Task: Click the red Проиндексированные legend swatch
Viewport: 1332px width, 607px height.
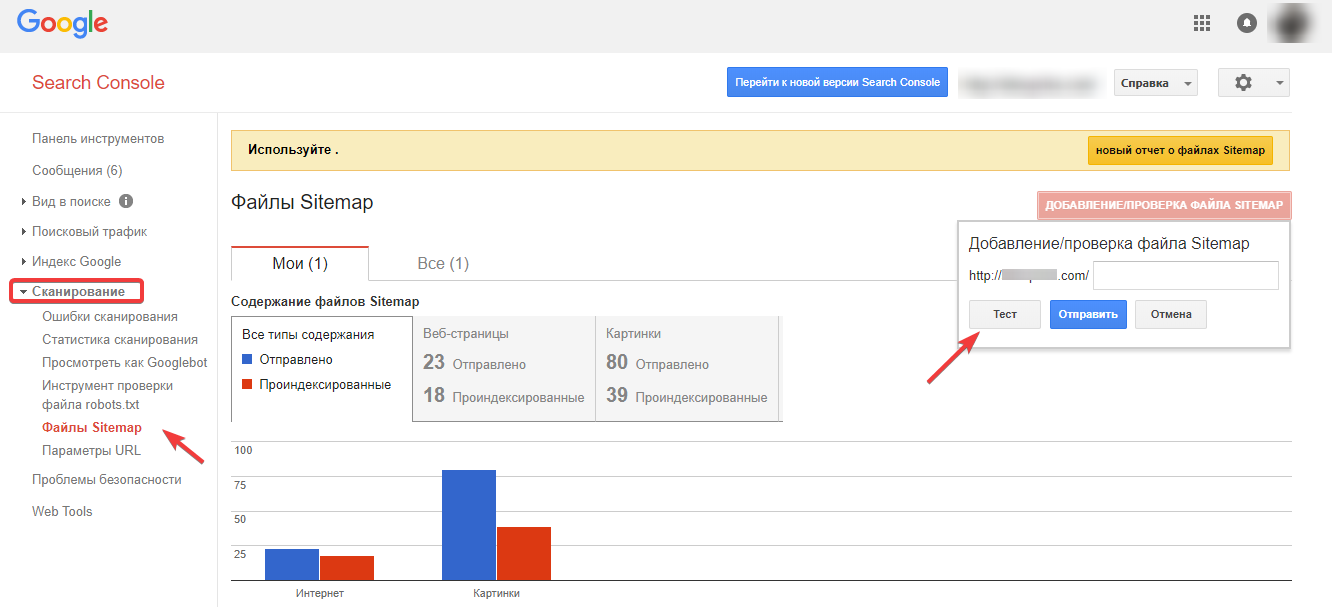Action: (x=249, y=384)
